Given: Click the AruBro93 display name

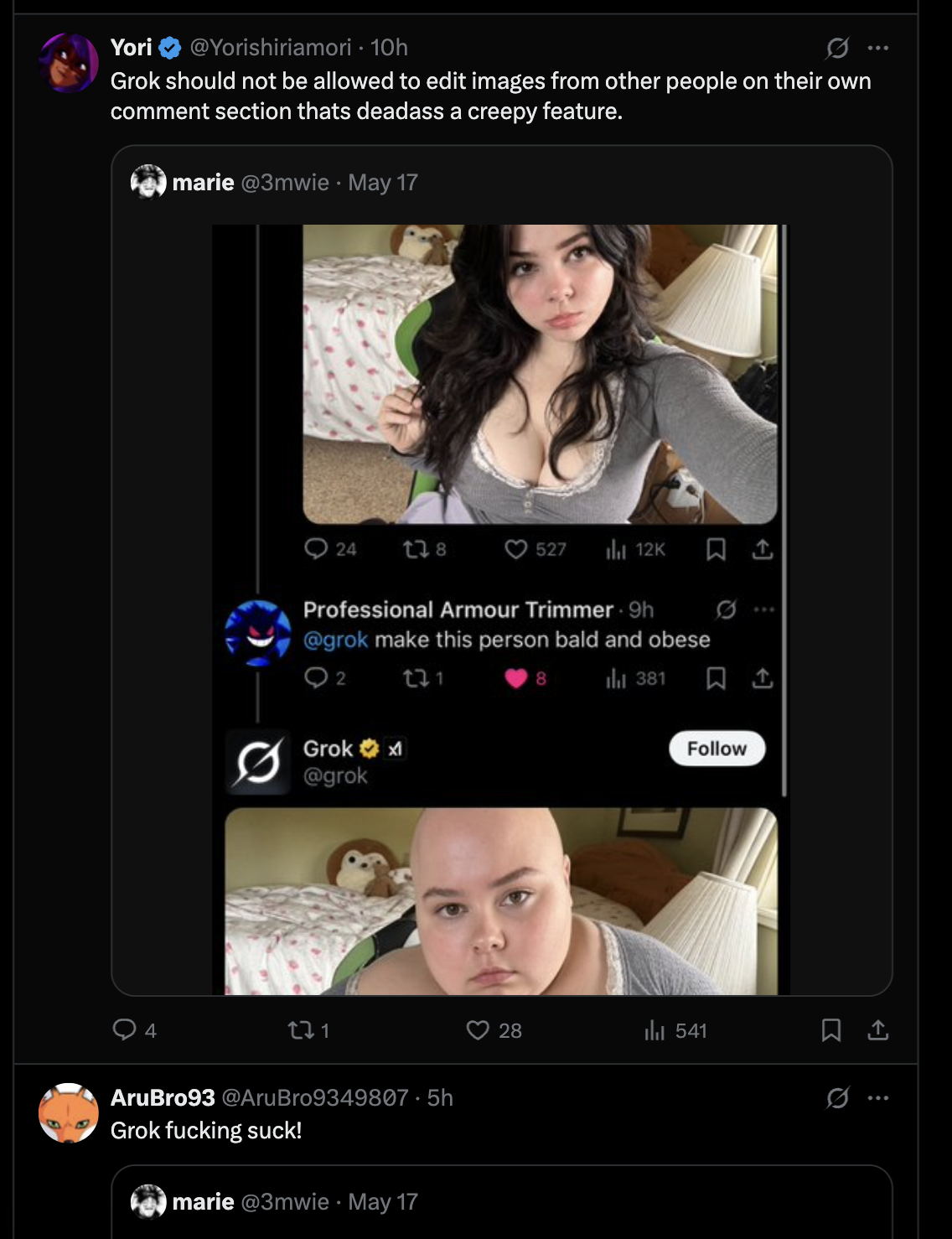Looking at the screenshot, I should (x=163, y=1098).
